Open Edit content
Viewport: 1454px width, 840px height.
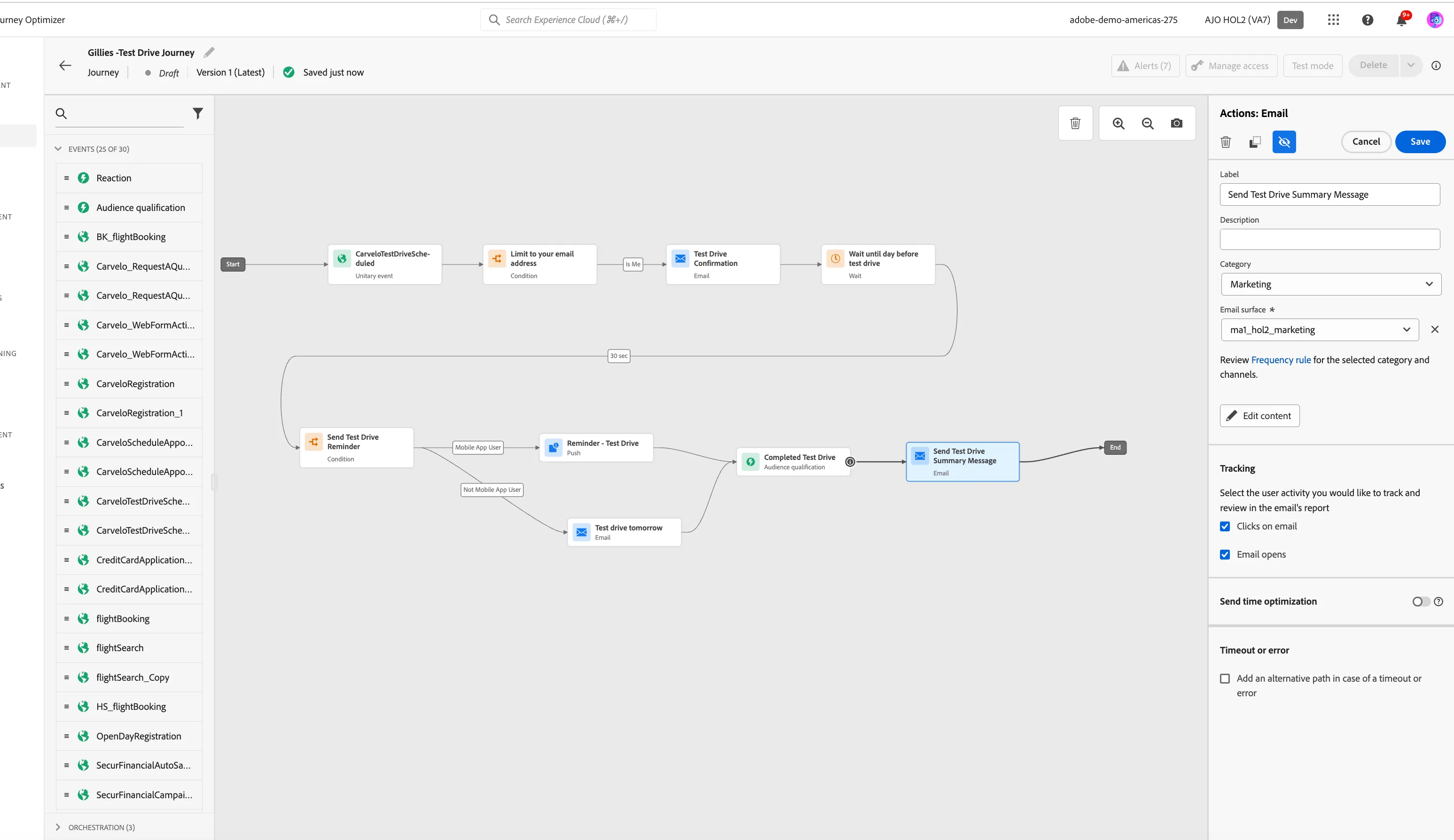[1259, 415]
